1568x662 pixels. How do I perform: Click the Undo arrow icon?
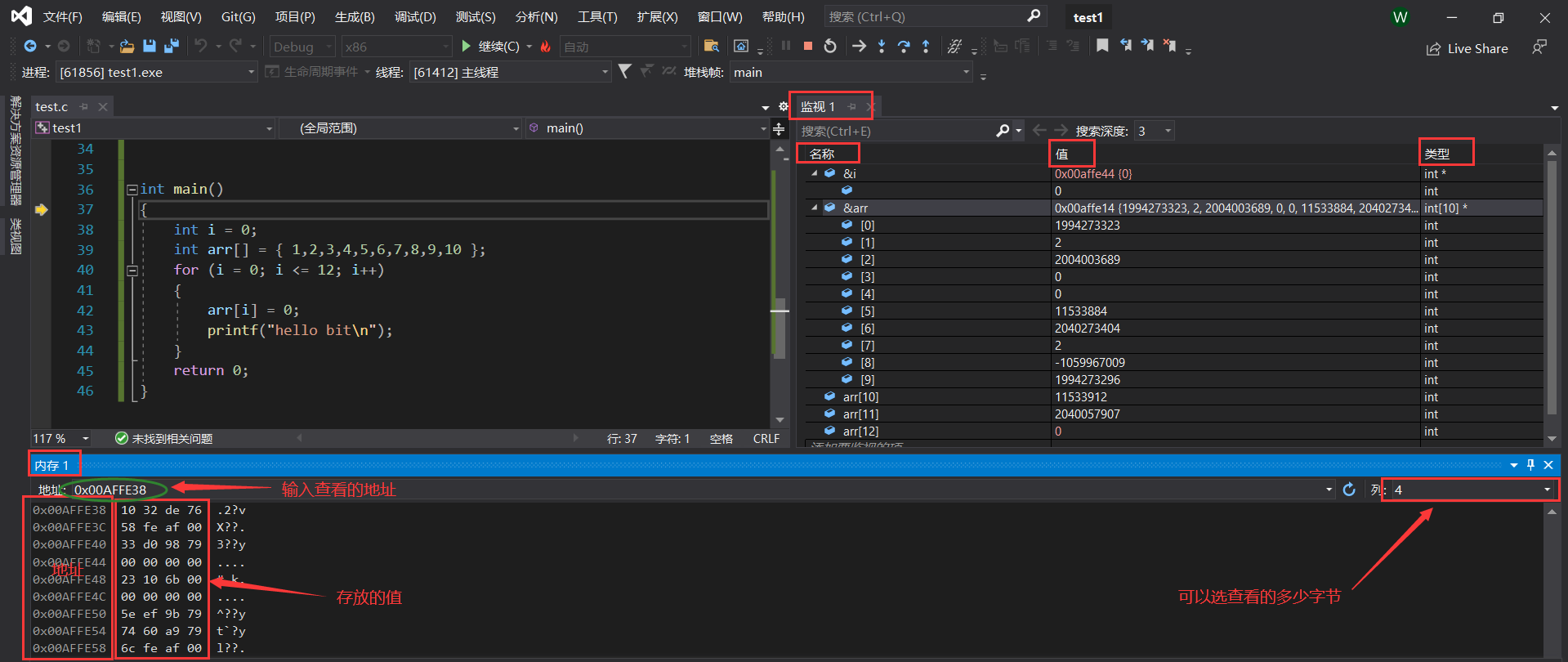[201, 47]
